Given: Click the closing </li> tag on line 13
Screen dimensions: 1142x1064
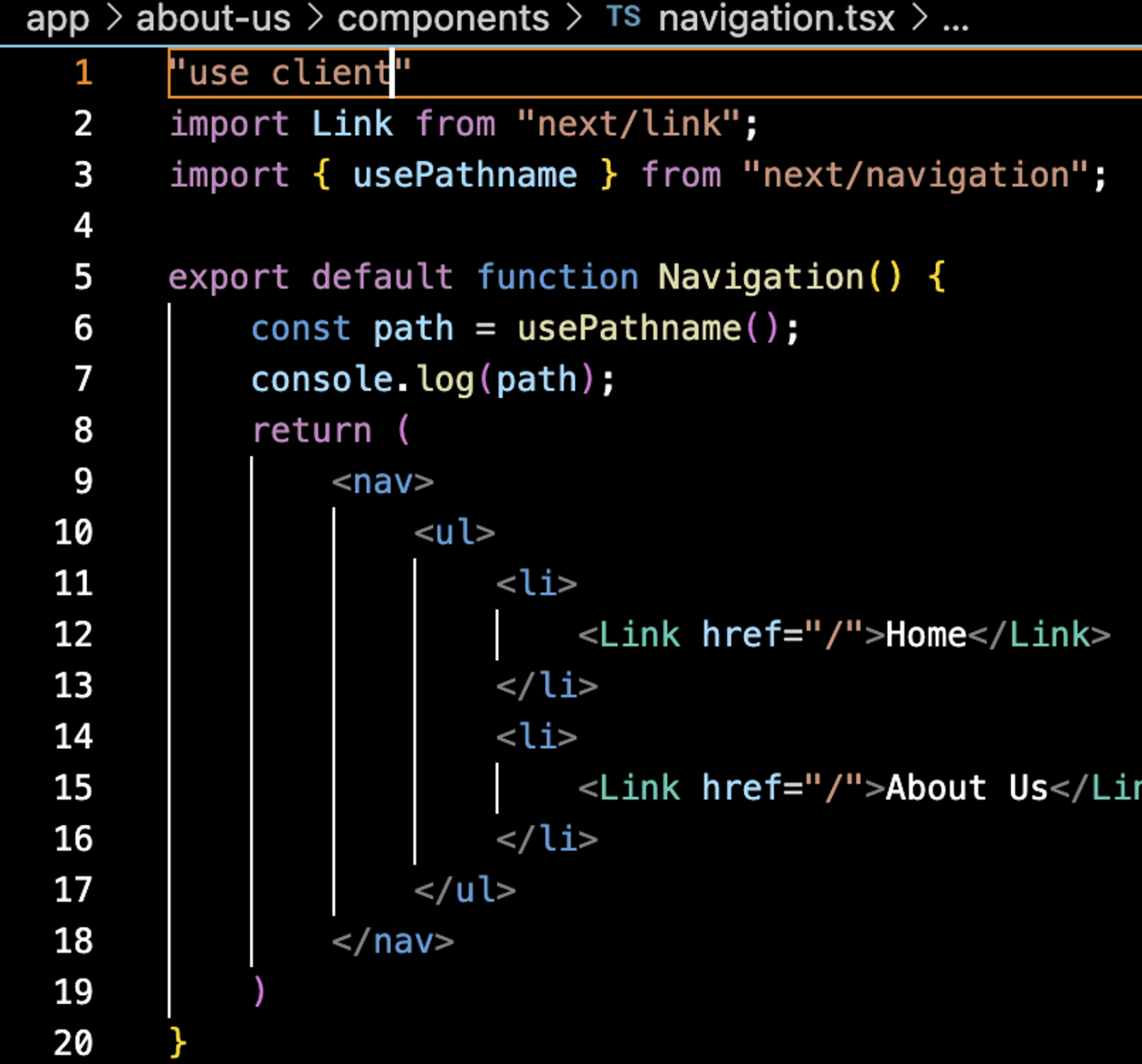Looking at the screenshot, I should click(x=546, y=686).
